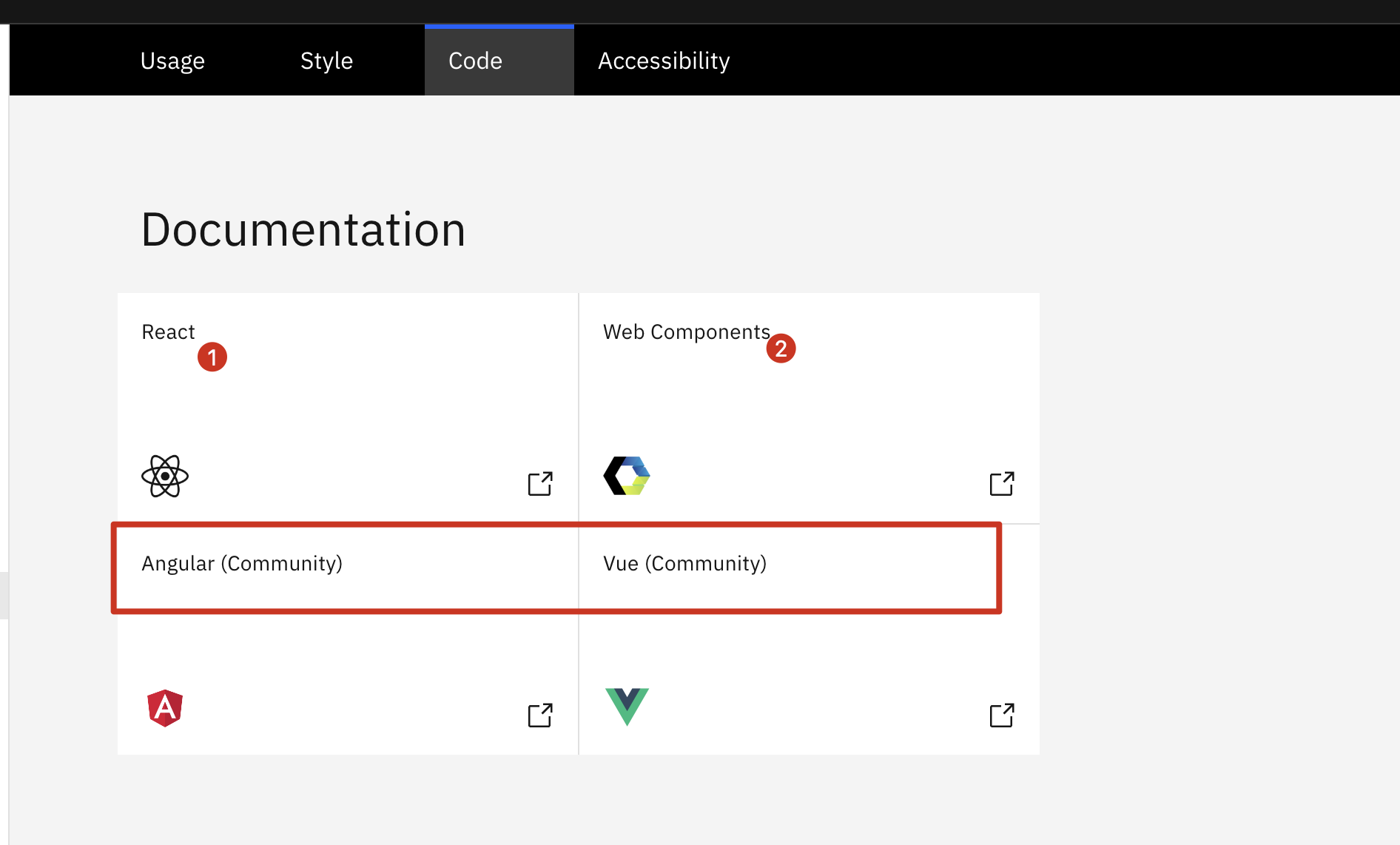Click the launch icon in the React card
The width and height of the screenshot is (1400, 845).
point(540,484)
